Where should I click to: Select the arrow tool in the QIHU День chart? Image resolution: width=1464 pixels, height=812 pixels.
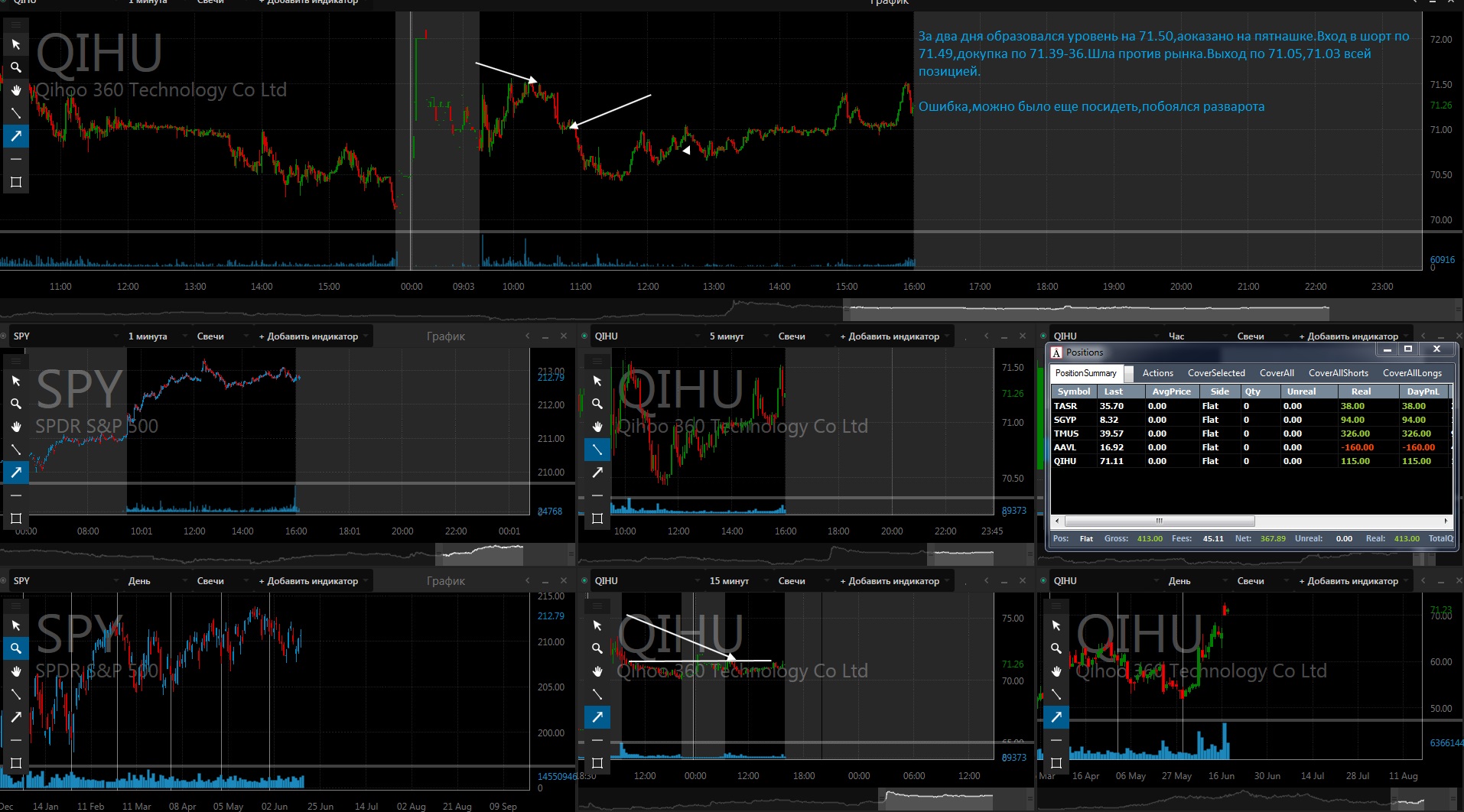1056,717
